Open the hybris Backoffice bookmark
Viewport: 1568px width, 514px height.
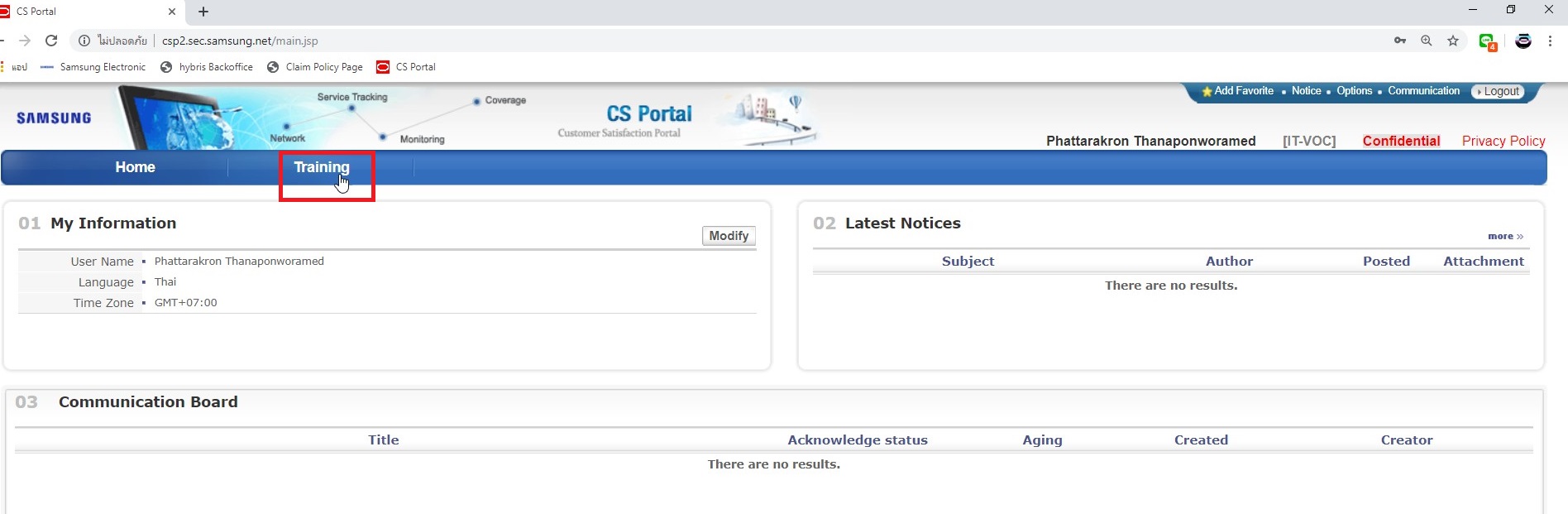point(207,67)
